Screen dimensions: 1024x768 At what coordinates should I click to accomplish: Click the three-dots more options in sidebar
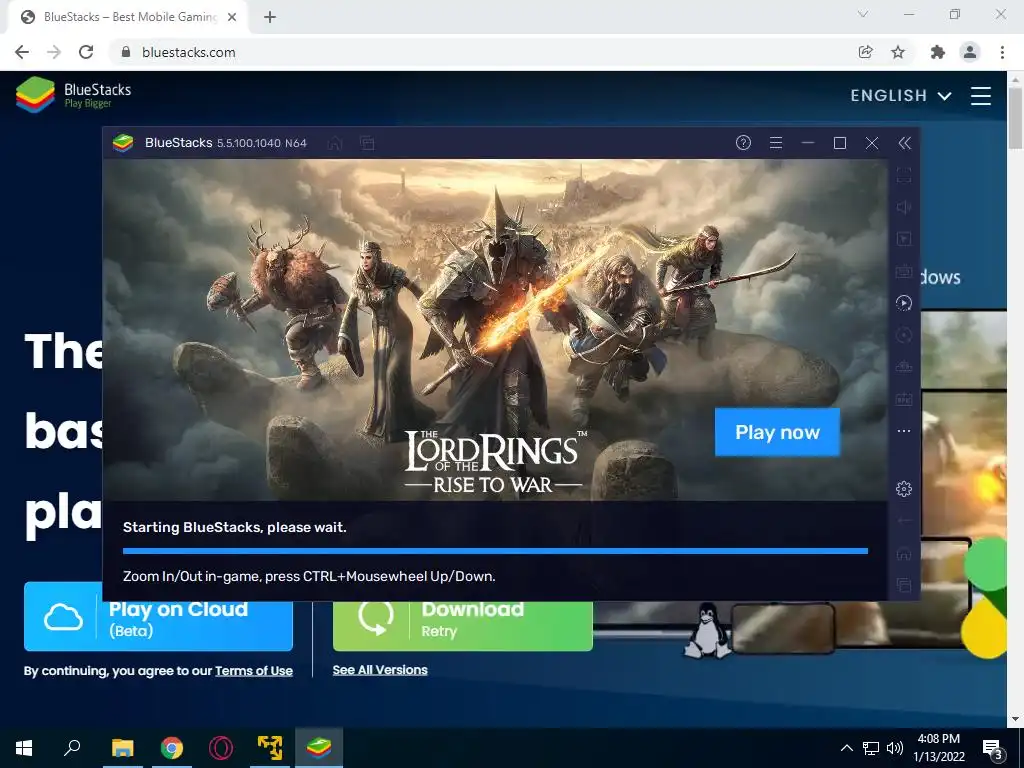pos(904,431)
